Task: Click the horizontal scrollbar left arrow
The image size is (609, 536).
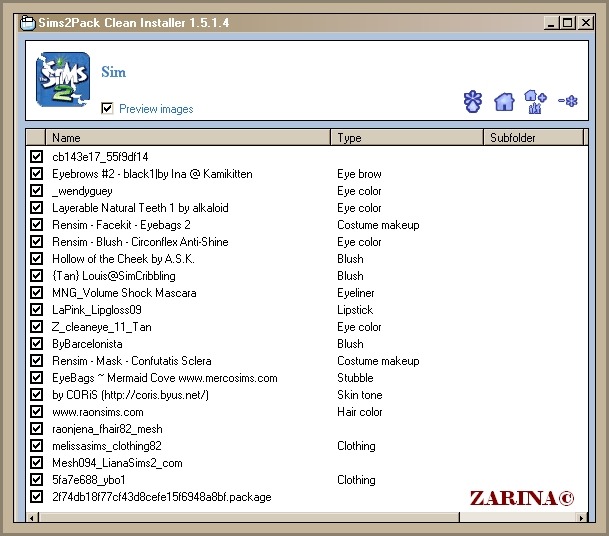Action: coord(31,518)
